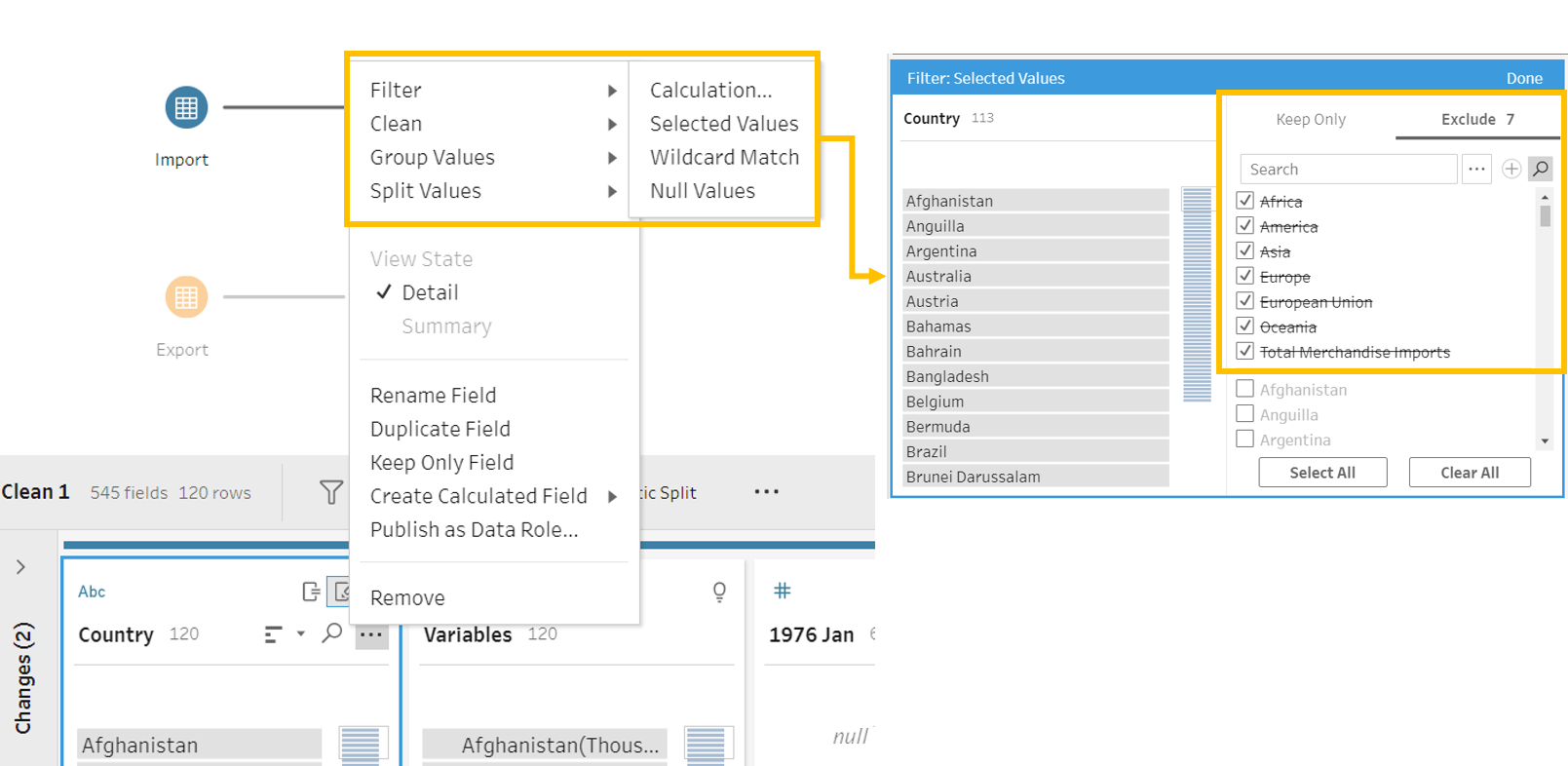This screenshot has width=1568, height=766.
Task: Uncheck the European Union checkbox
Action: click(x=1244, y=301)
